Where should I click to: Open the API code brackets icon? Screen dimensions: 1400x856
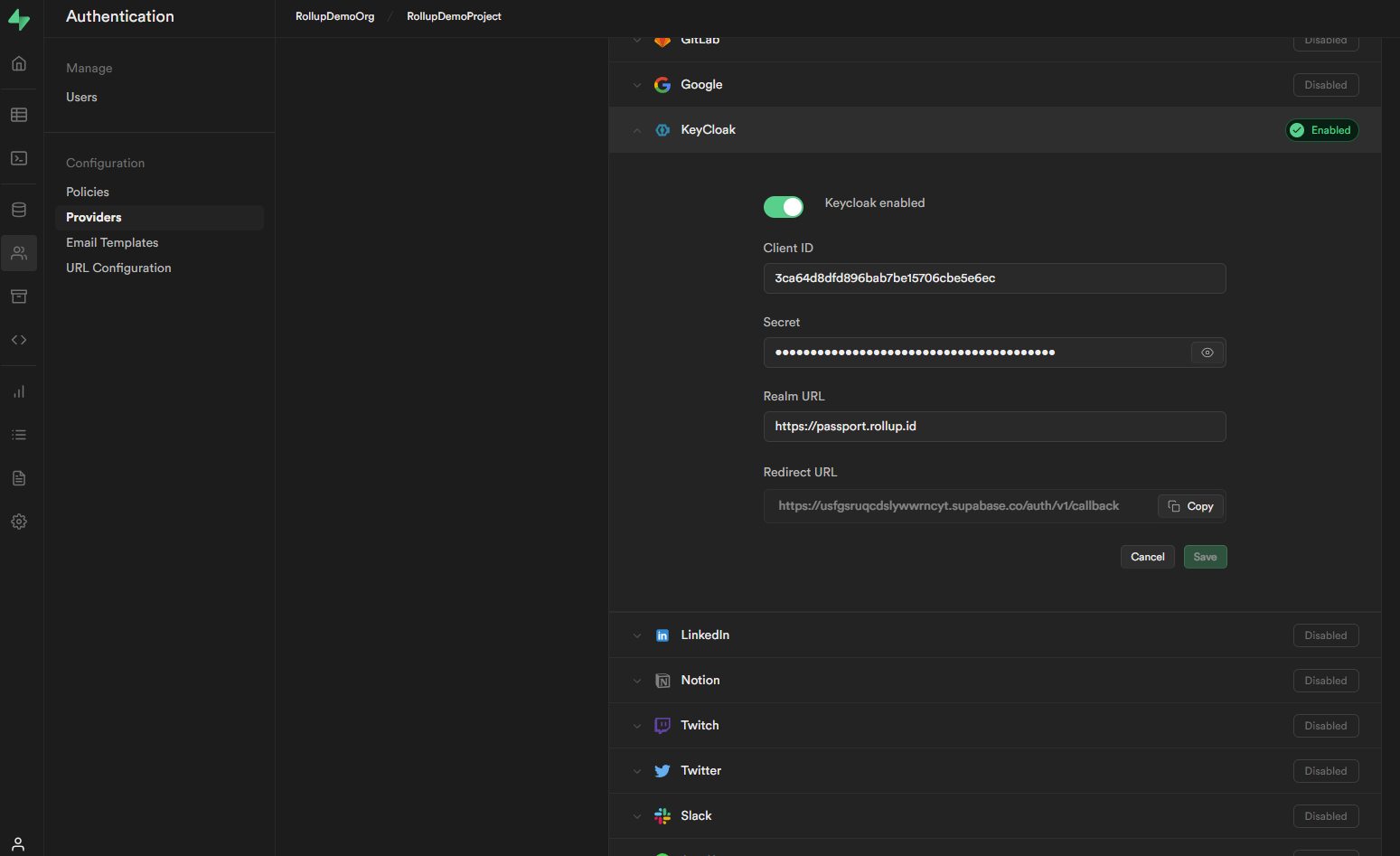pos(19,340)
